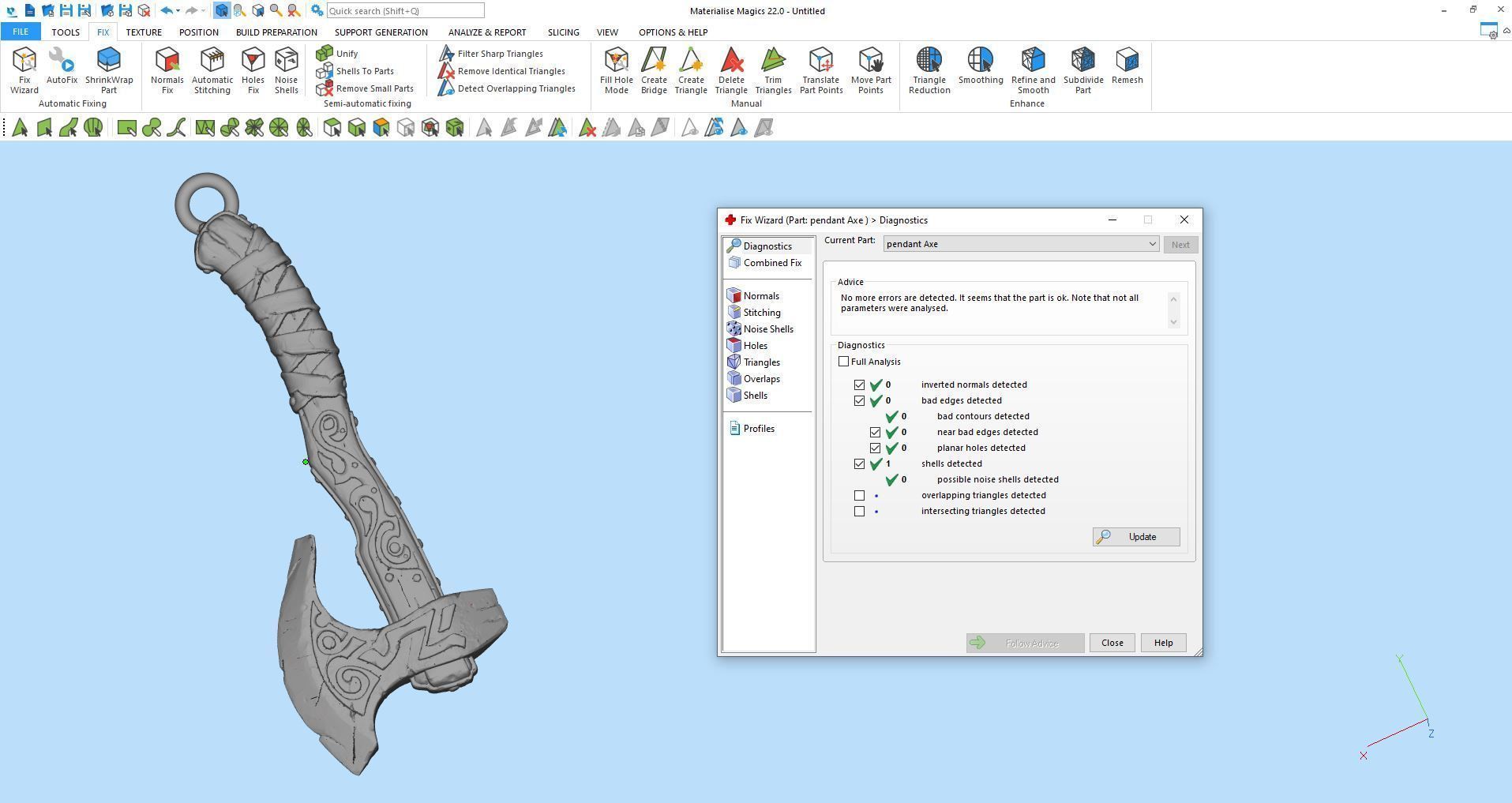Collapse the ribbon with the chevron

pos(1506,32)
